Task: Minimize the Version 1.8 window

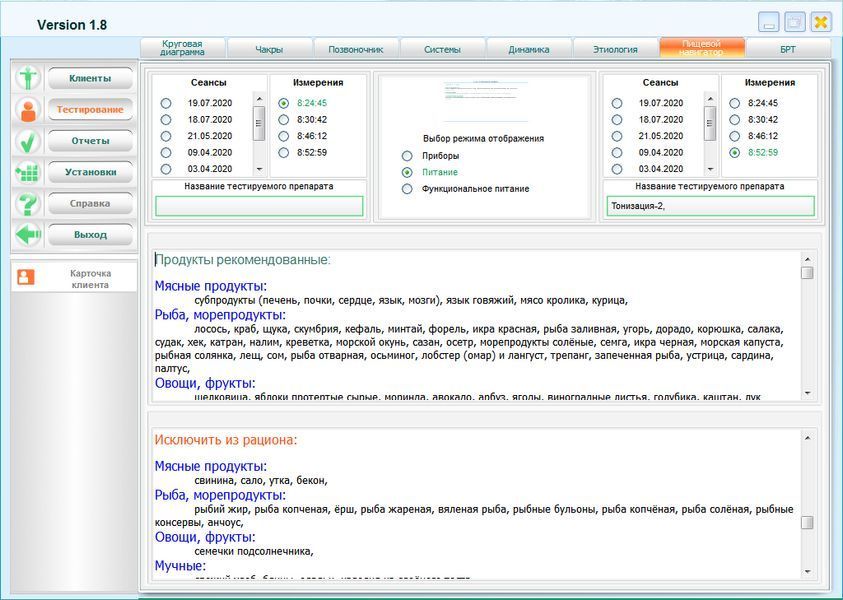Action: coord(769,23)
